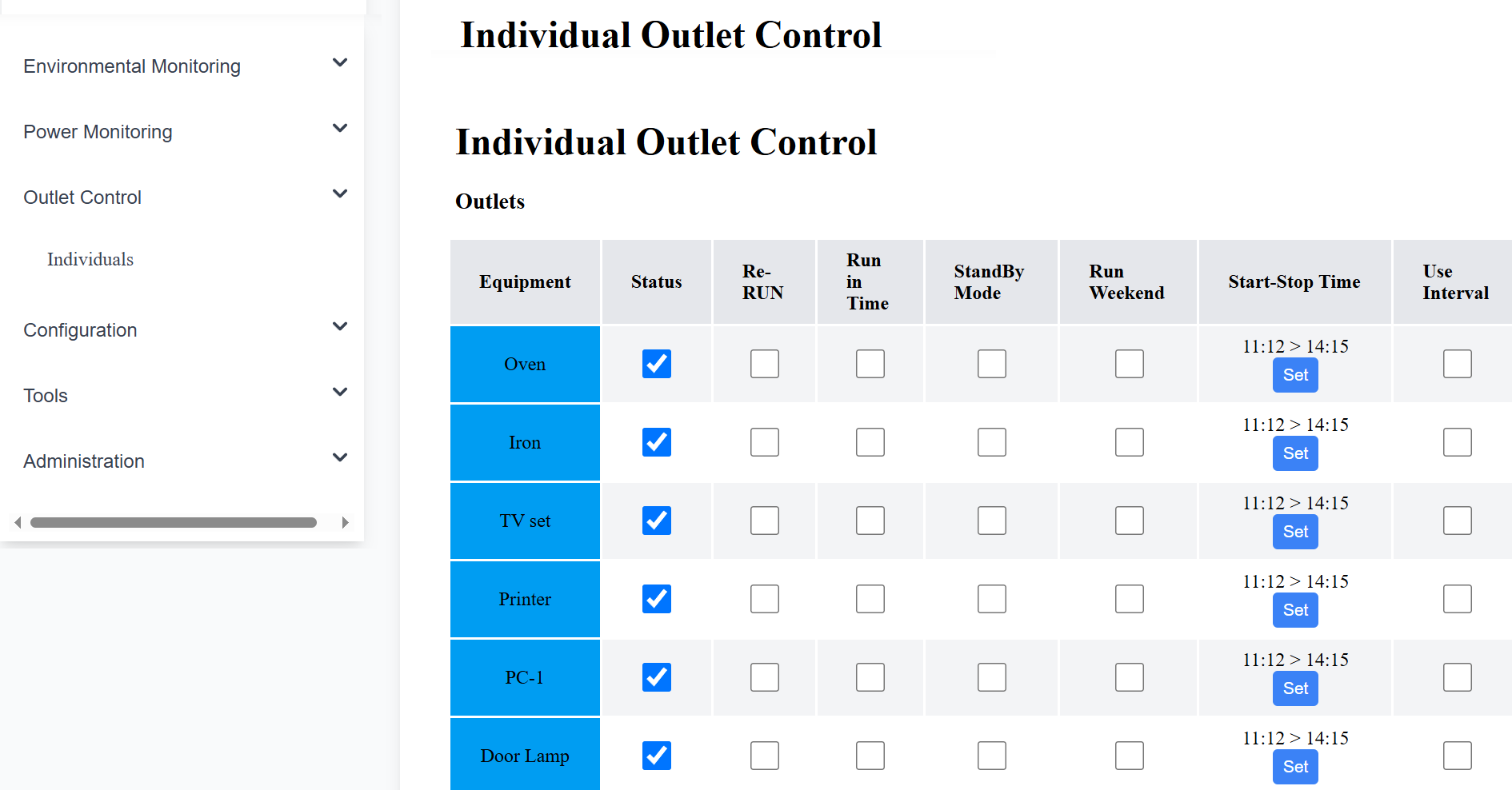Open the Tools menu item
This screenshot has height=790, width=1512.
pyautogui.click(x=46, y=396)
